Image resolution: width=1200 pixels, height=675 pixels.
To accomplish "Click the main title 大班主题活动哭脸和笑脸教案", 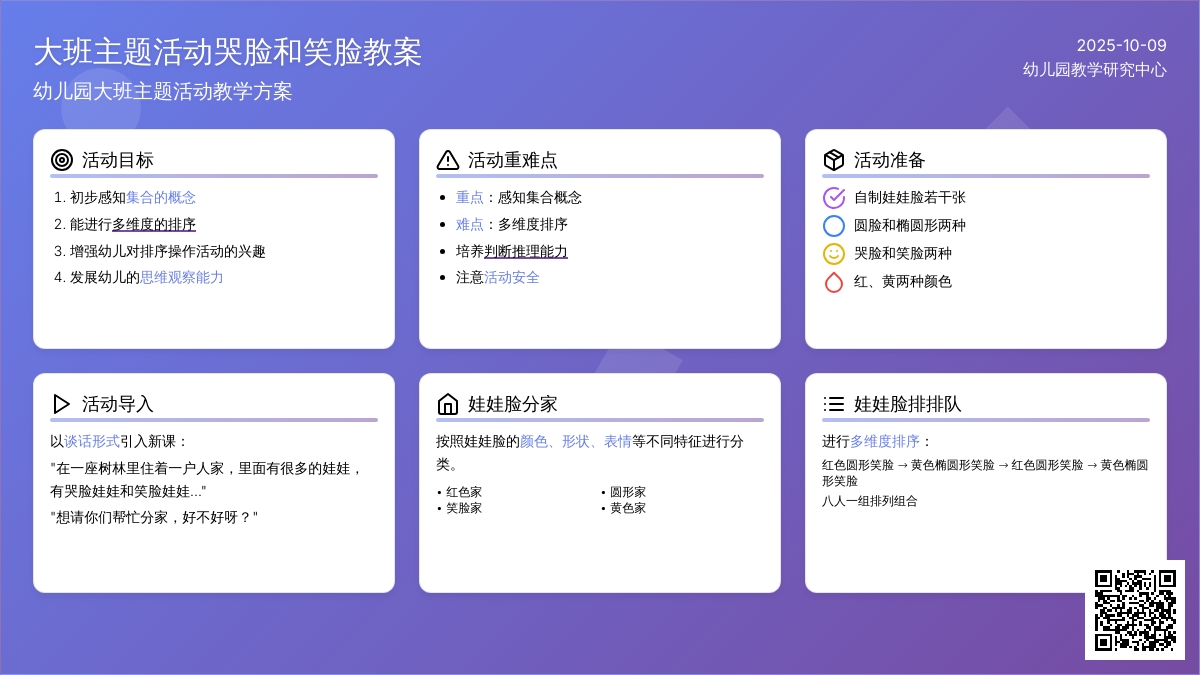I will coord(228,52).
